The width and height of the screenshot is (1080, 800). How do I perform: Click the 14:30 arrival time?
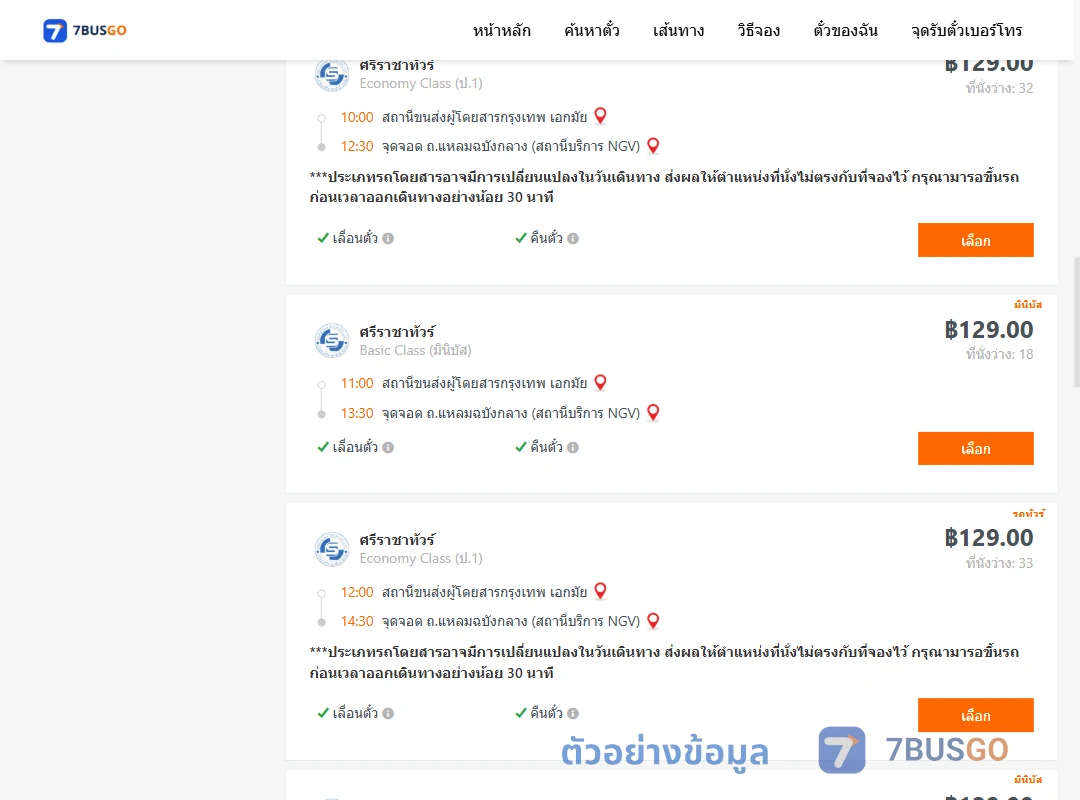coord(357,622)
